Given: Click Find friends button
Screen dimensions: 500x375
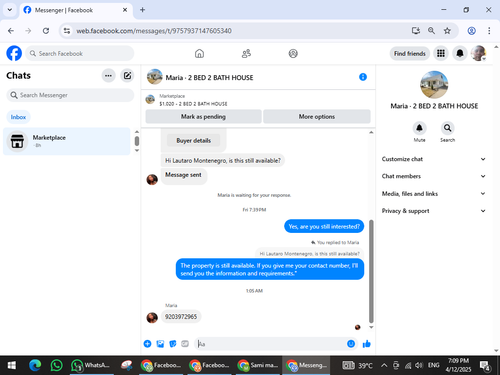Looking at the screenshot, I should (x=410, y=53).
